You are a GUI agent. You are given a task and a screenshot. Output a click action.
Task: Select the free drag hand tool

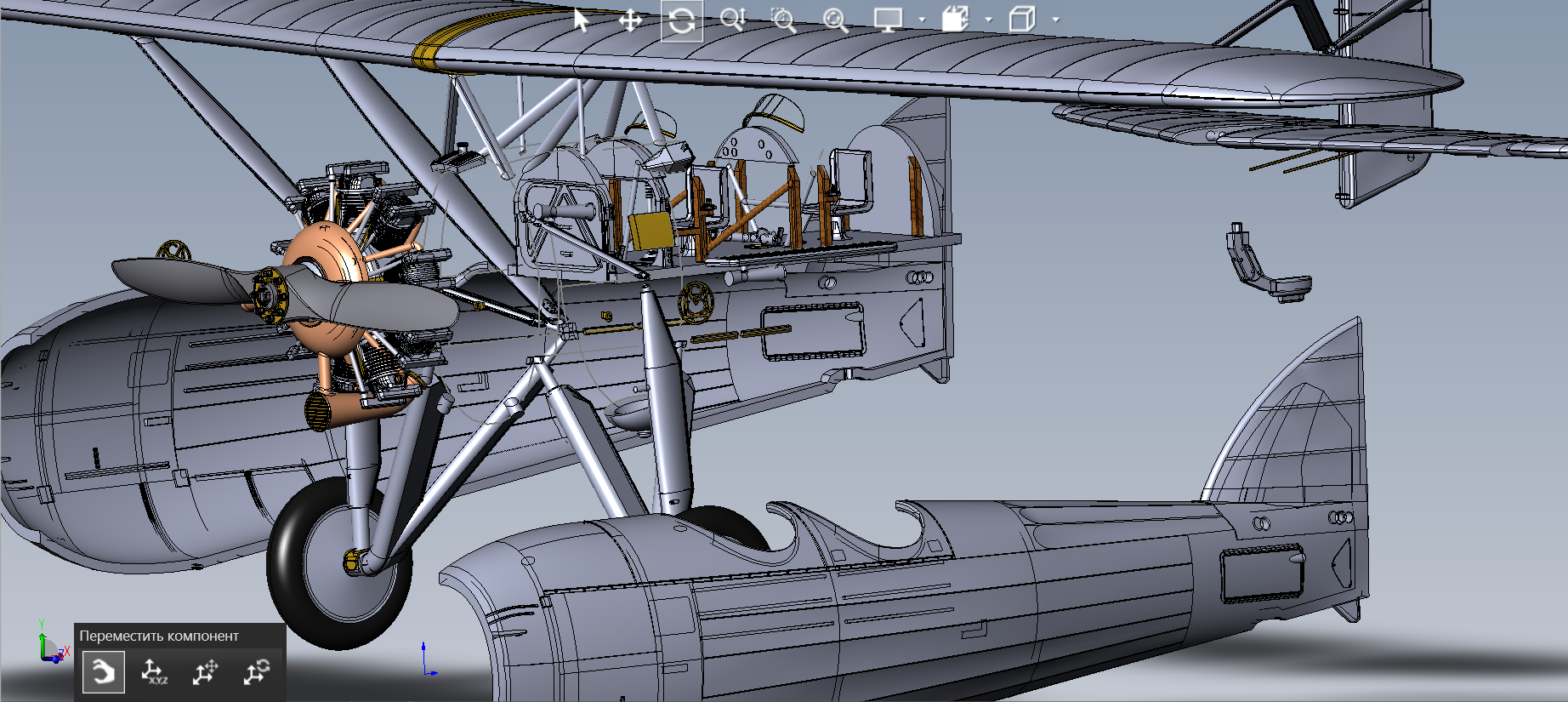tap(104, 672)
